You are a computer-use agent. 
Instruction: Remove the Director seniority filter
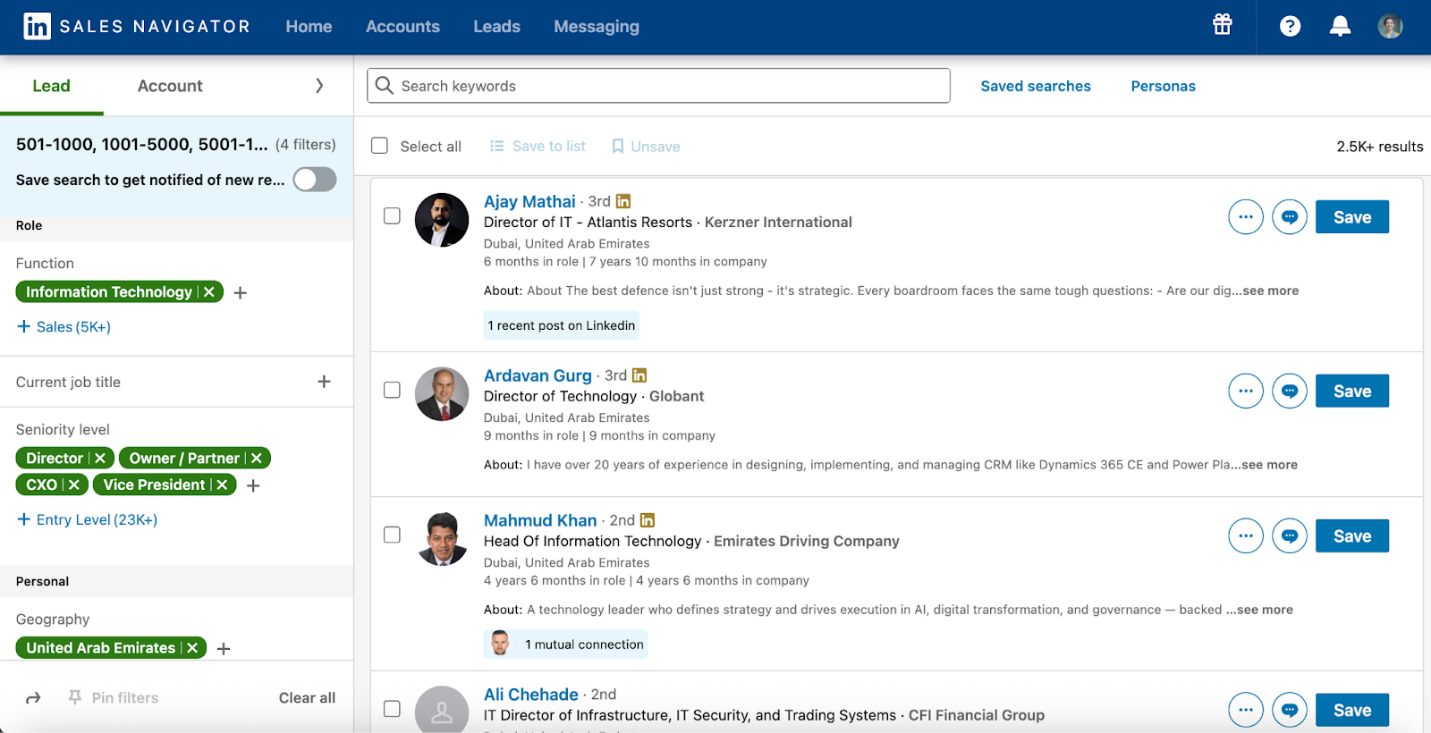pos(100,458)
